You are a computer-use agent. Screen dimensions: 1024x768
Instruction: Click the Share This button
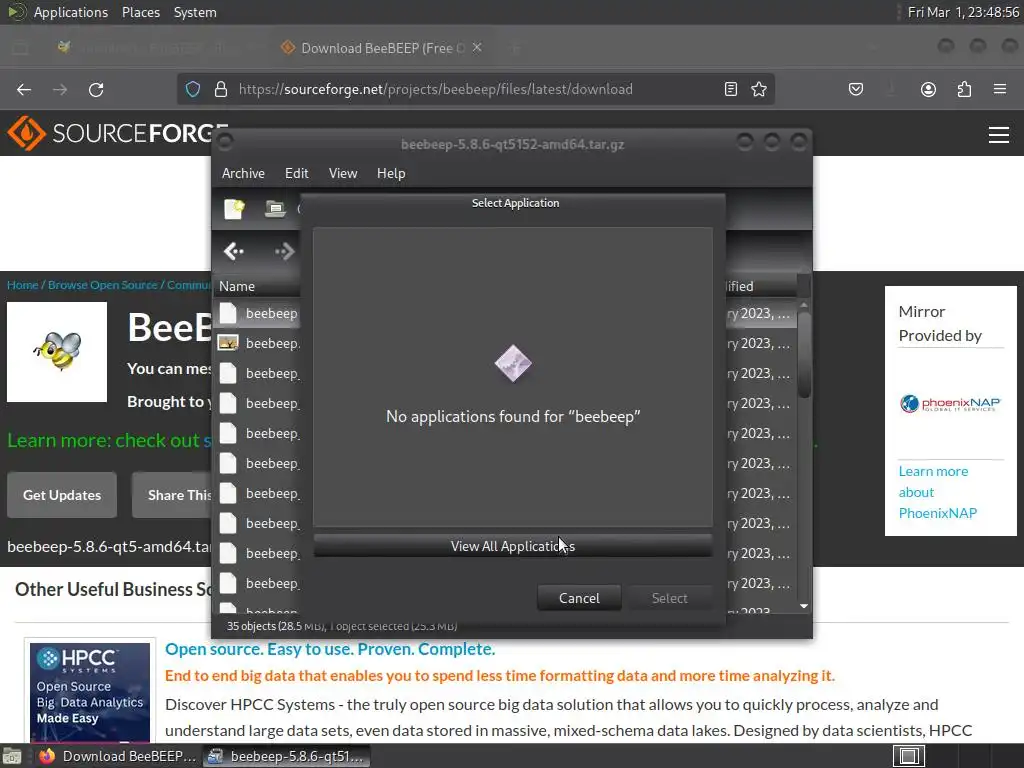click(x=172, y=495)
